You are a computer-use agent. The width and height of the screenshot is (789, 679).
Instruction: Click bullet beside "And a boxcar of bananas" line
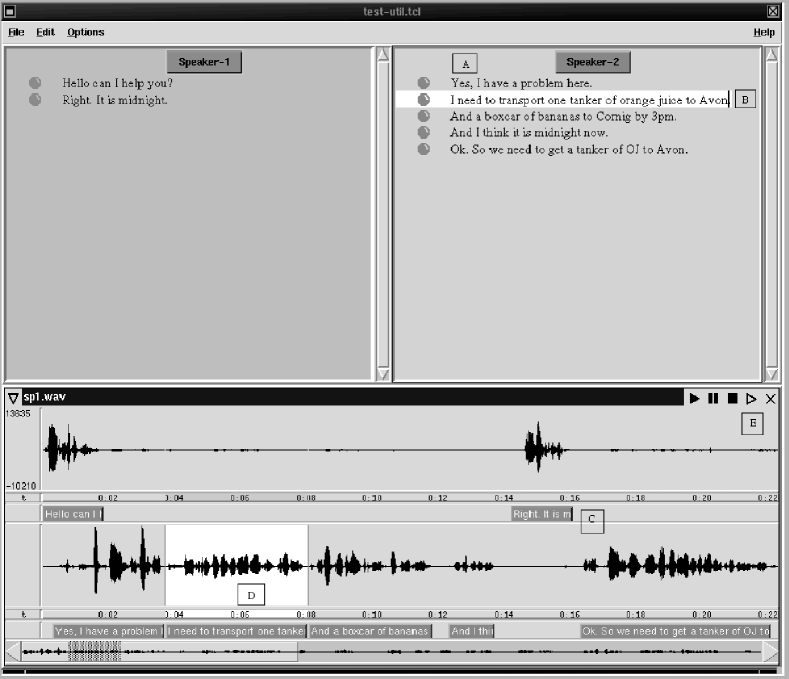[424, 116]
